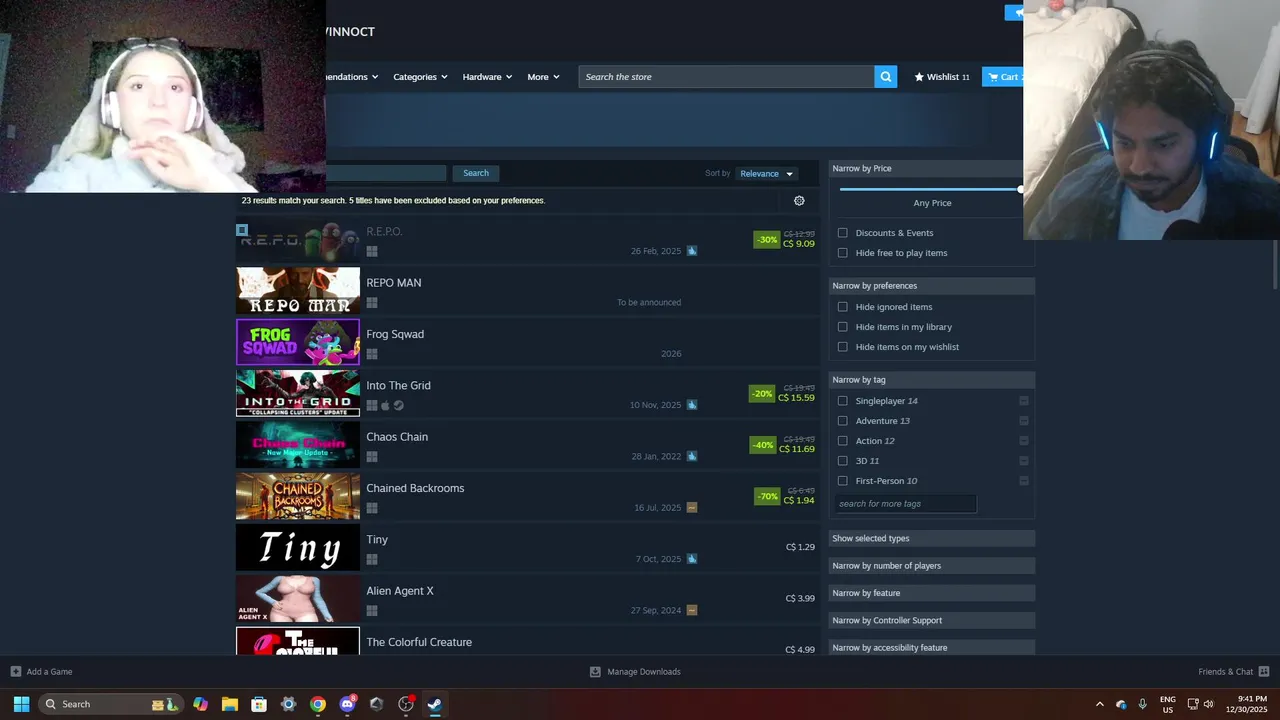The image size is (1280, 720).
Task: Click Chained Backrooms thumbnail image
Action: coord(298,496)
